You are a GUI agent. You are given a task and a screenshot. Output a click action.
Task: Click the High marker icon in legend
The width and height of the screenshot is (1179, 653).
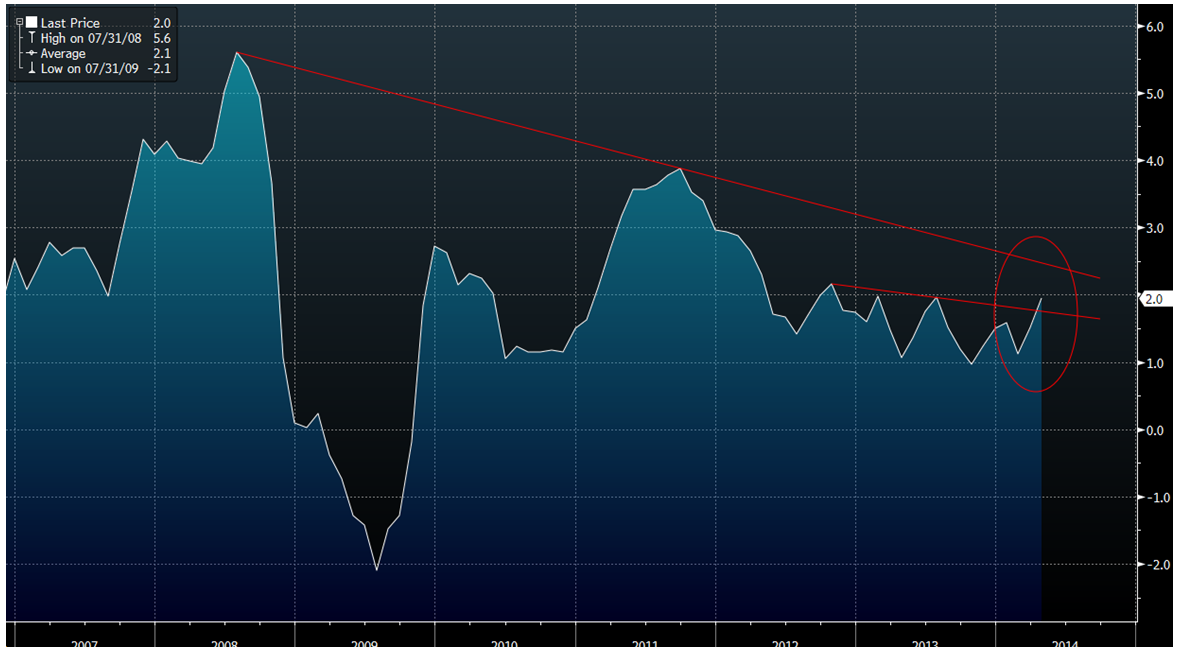[x=32, y=38]
